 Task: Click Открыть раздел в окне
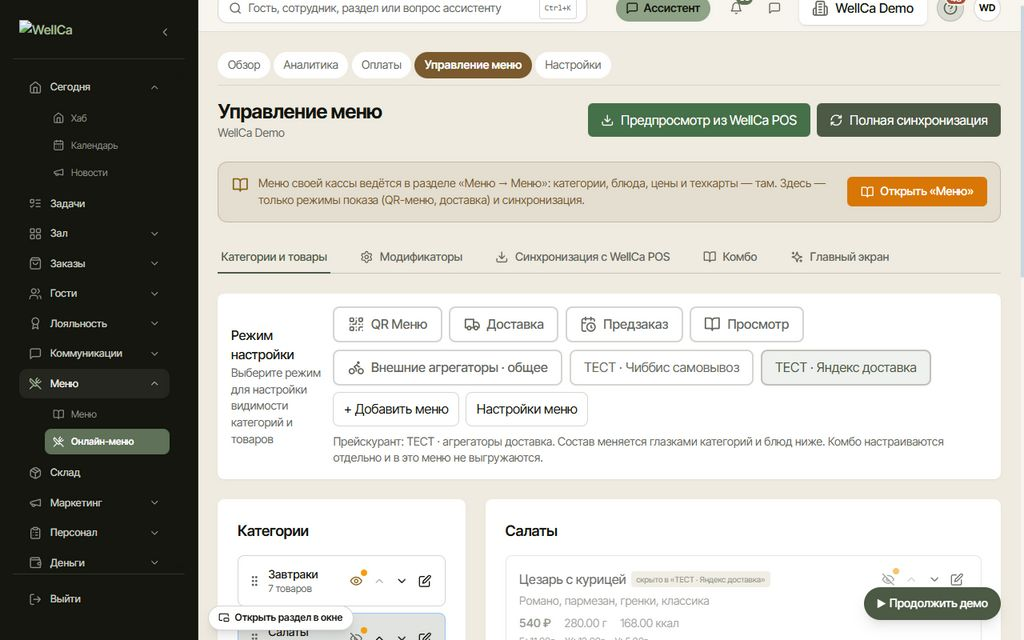click(281, 618)
